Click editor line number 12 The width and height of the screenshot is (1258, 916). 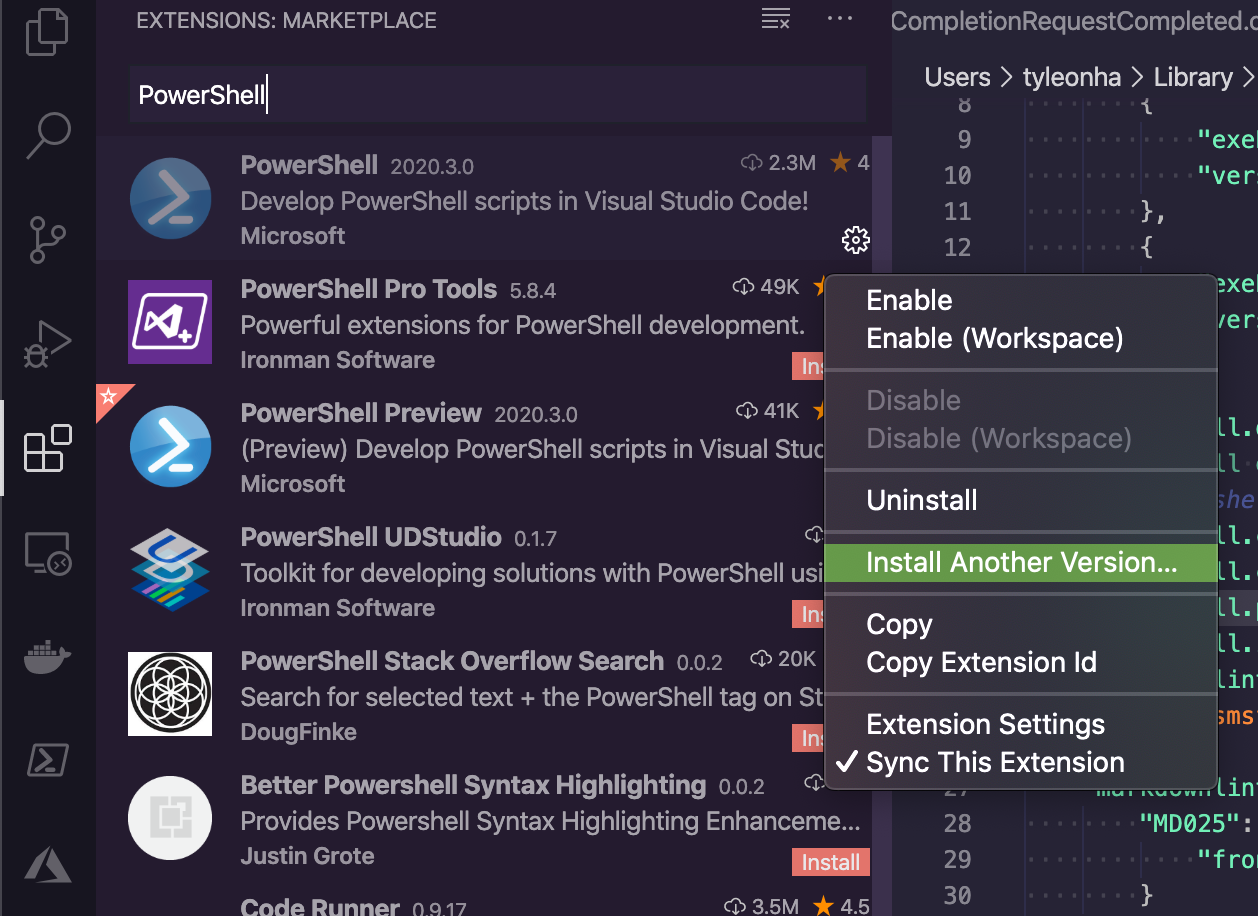[x=957, y=247]
